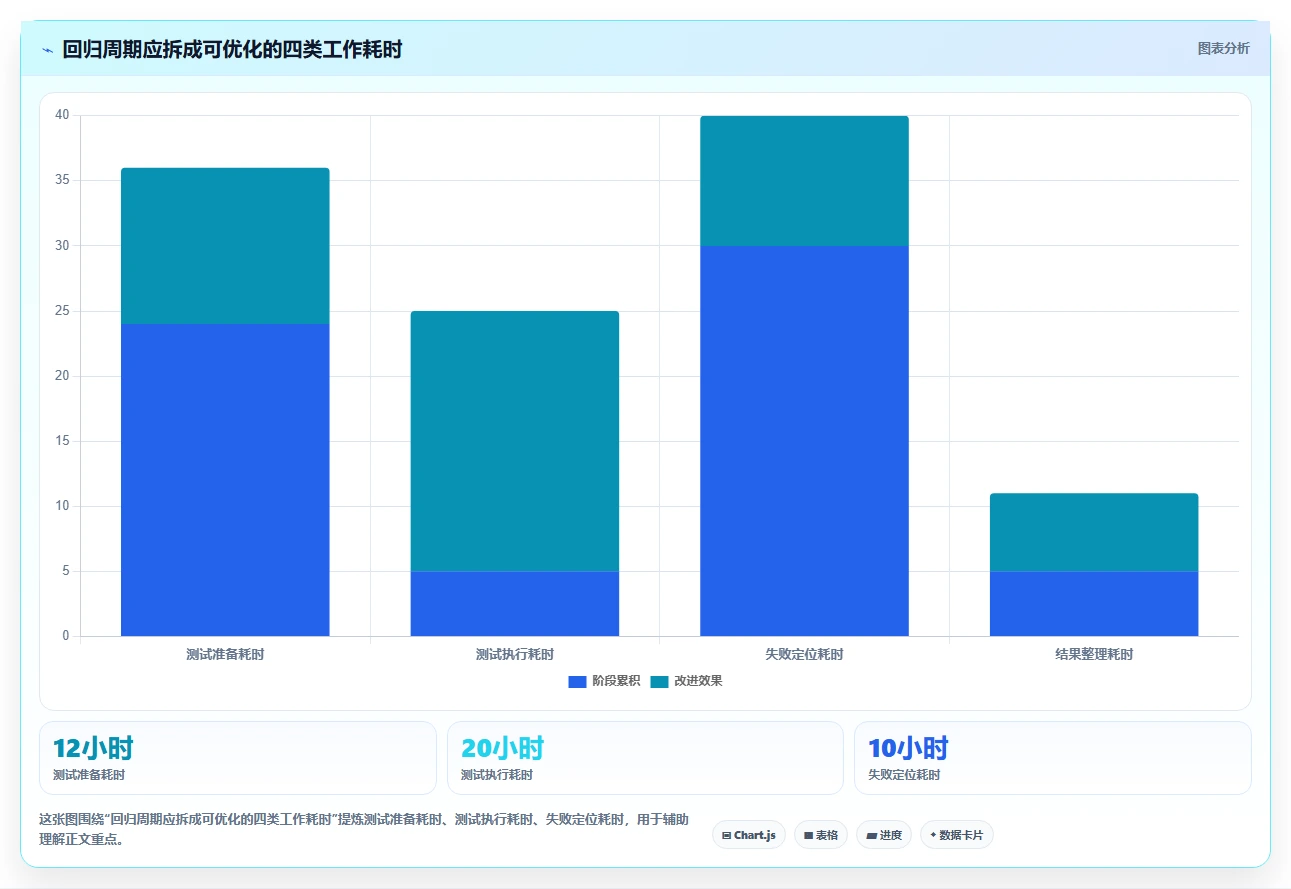The width and height of the screenshot is (1291, 889).
Task: Select the 数据卡片 tag chip
Action: pyautogui.click(x=957, y=835)
